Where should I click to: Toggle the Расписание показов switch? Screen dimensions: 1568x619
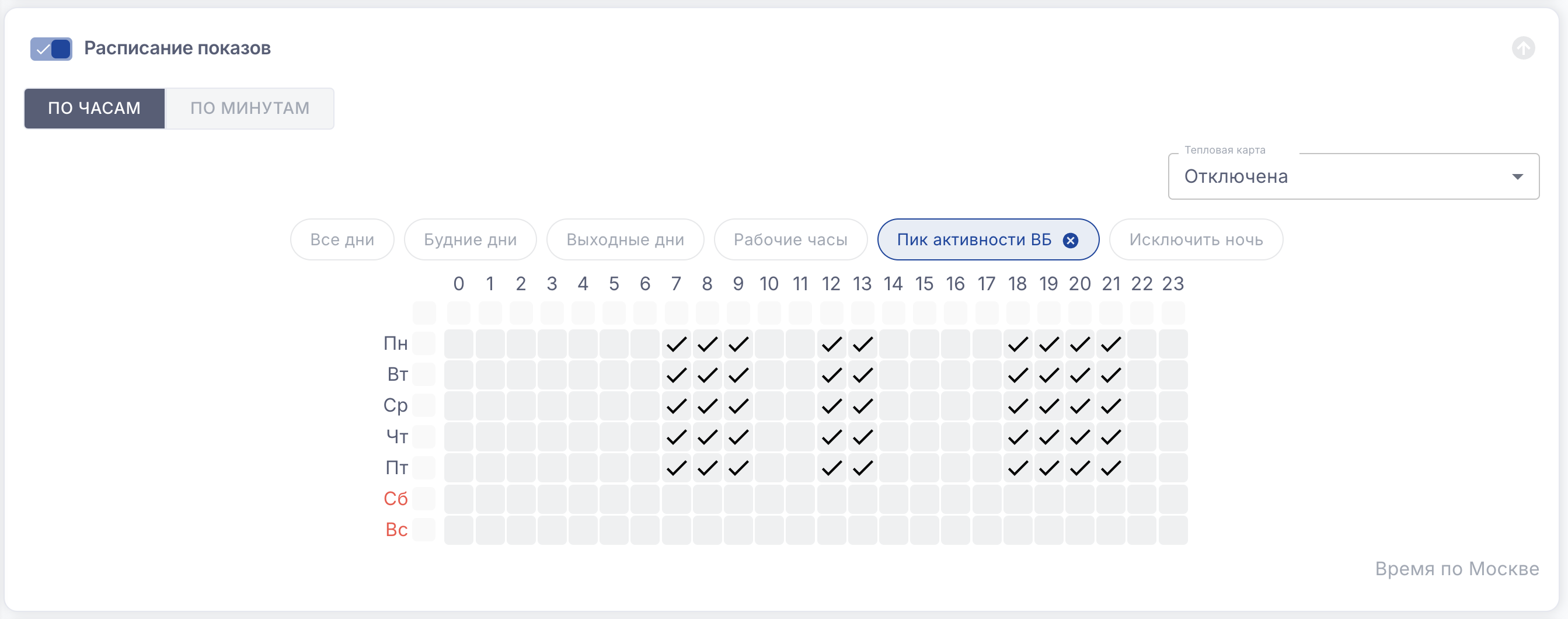(51, 48)
